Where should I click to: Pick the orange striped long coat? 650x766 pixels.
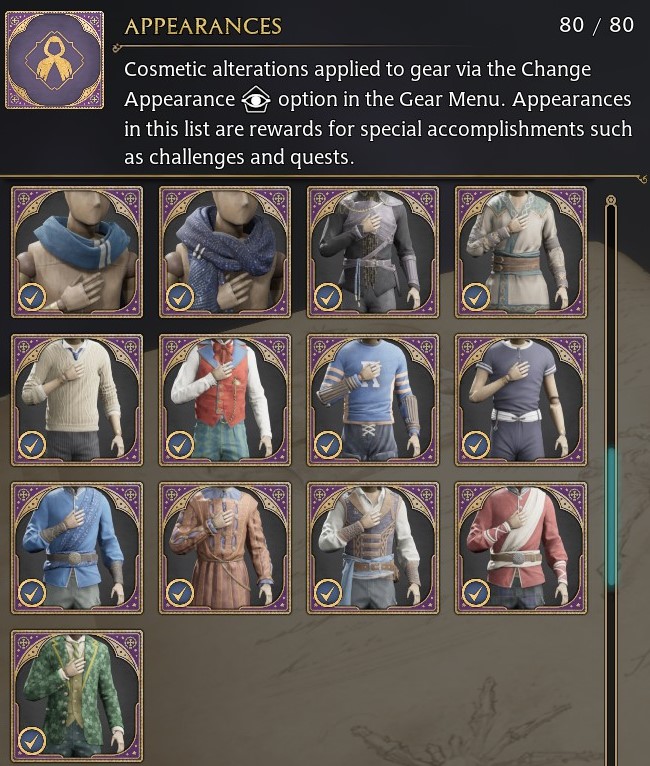[x=225, y=548]
